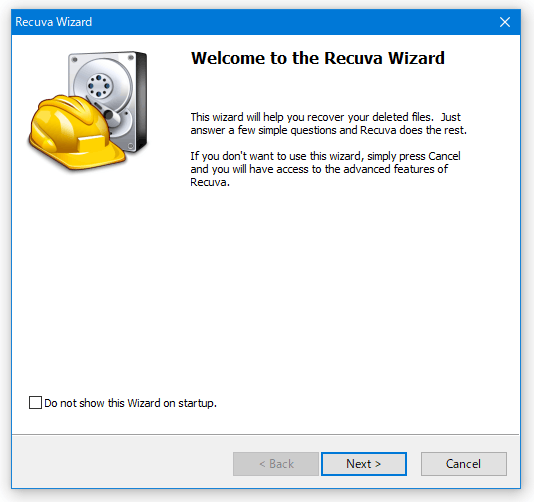534x502 pixels.
Task: Click the 'Recuva Wizard' title bar text
Action: (53, 22)
